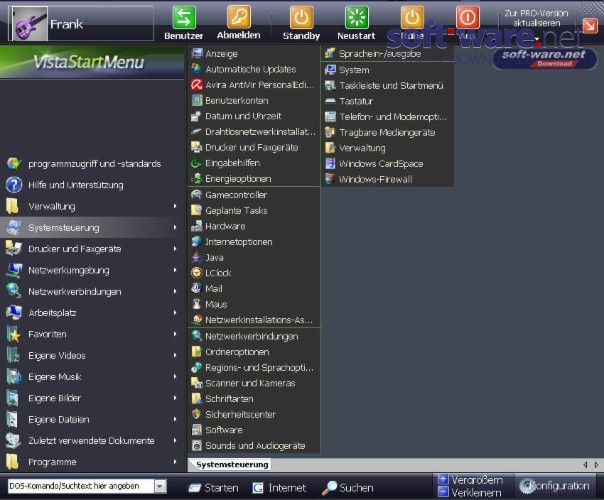This screenshot has width=604, height=500.
Task: Expand the Drucker und Faxgeräte submenu arrow in the left pane
Action: [x=175, y=249]
